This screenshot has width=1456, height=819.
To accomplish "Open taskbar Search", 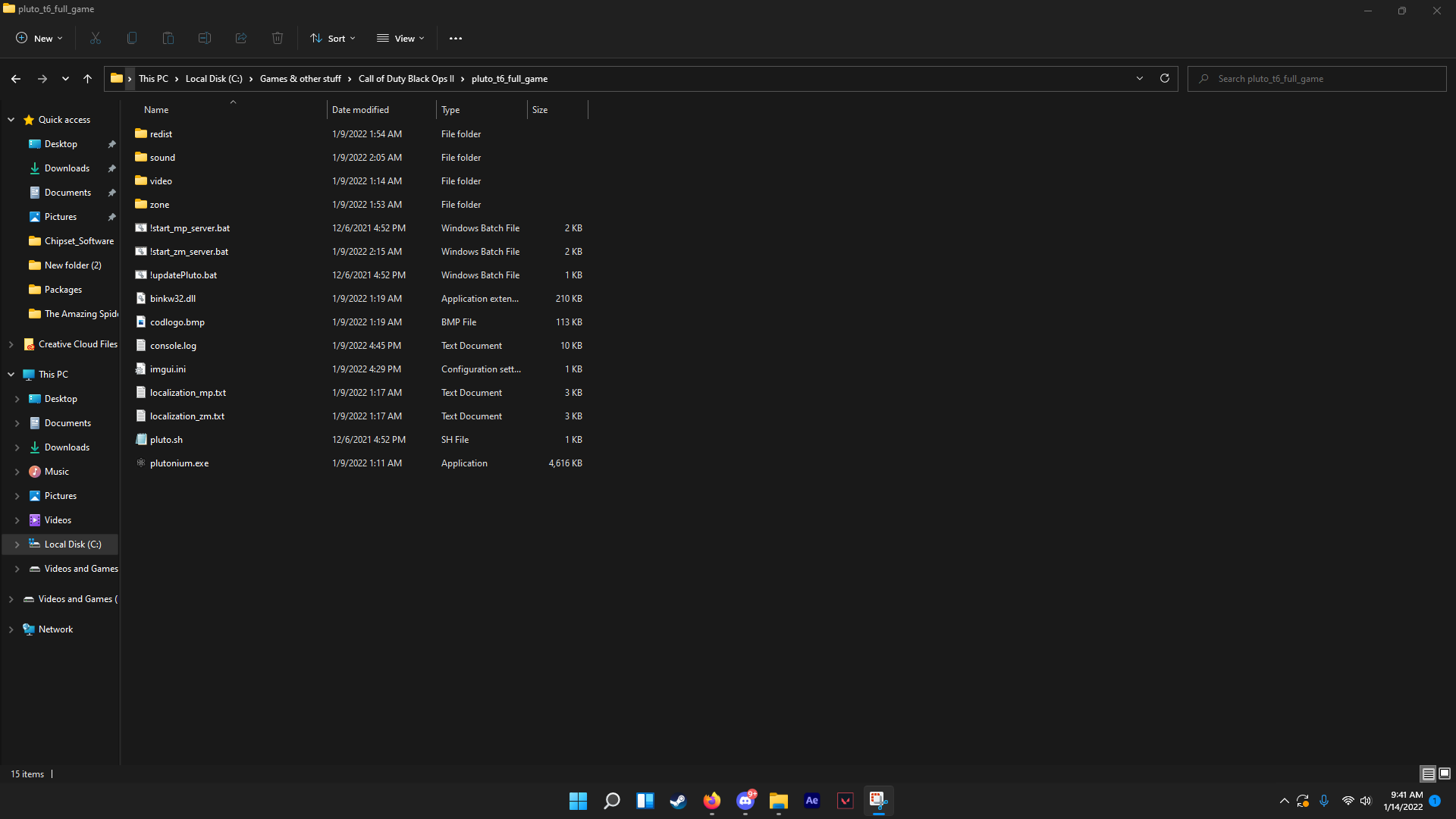I will [x=611, y=801].
